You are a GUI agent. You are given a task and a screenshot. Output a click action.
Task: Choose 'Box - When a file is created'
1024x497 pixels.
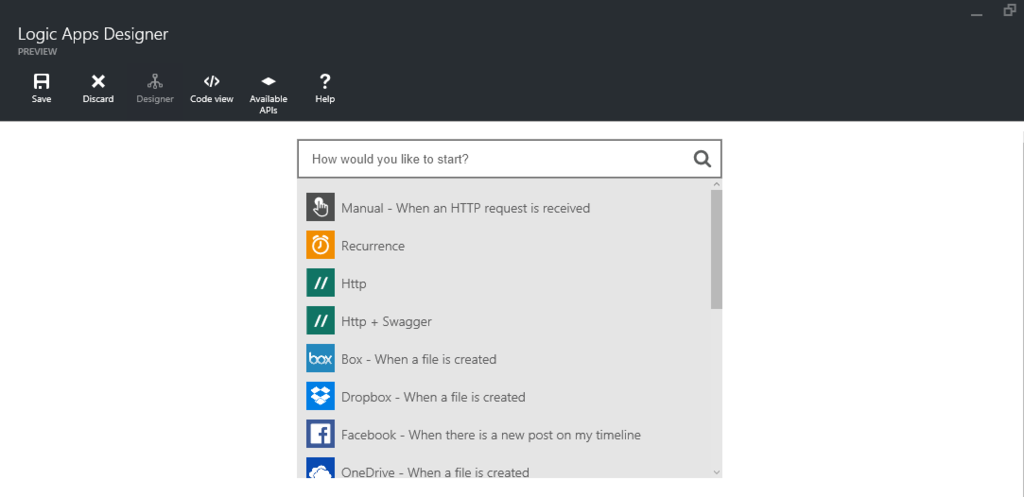point(419,360)
